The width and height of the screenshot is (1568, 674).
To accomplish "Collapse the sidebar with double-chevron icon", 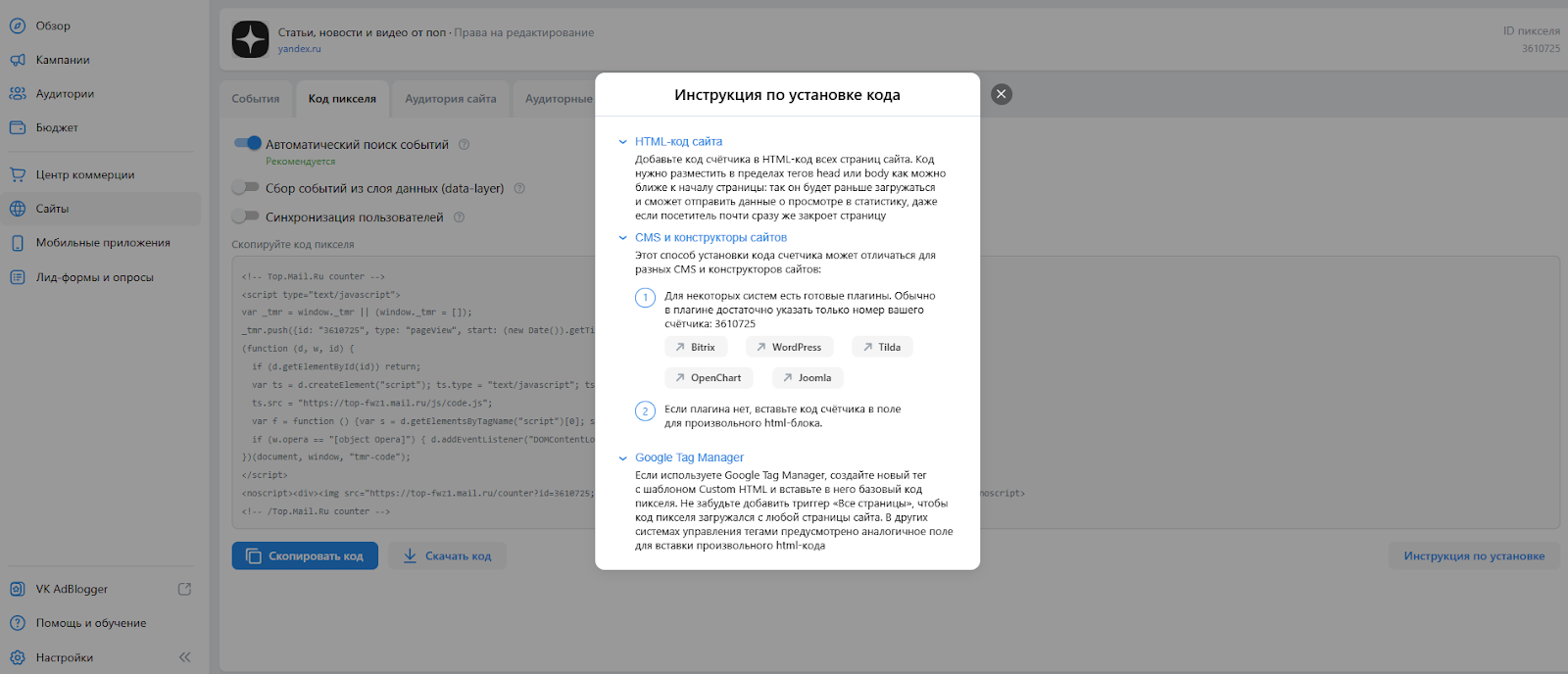I will coord(185,657).
